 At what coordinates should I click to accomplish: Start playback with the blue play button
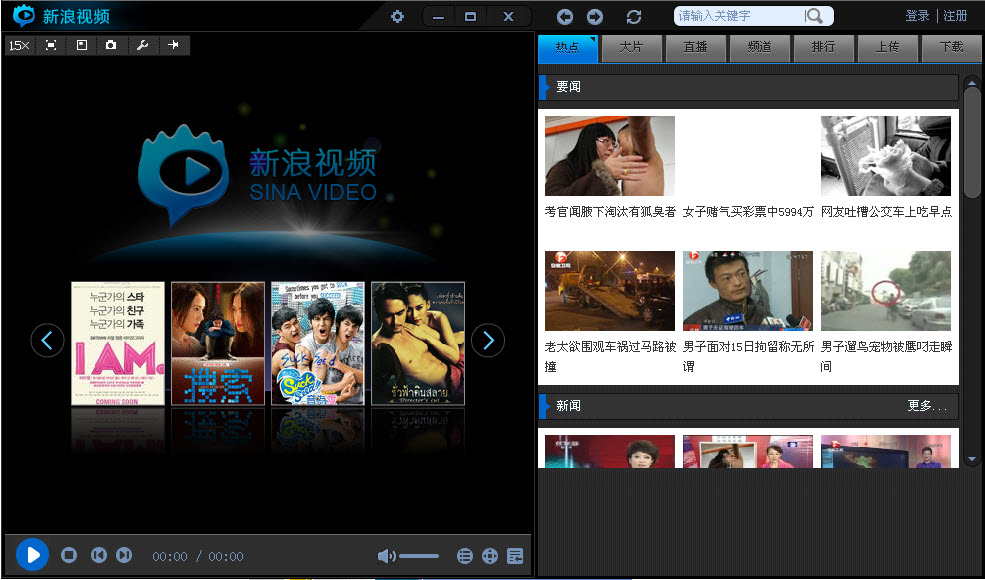click(32, 555)
